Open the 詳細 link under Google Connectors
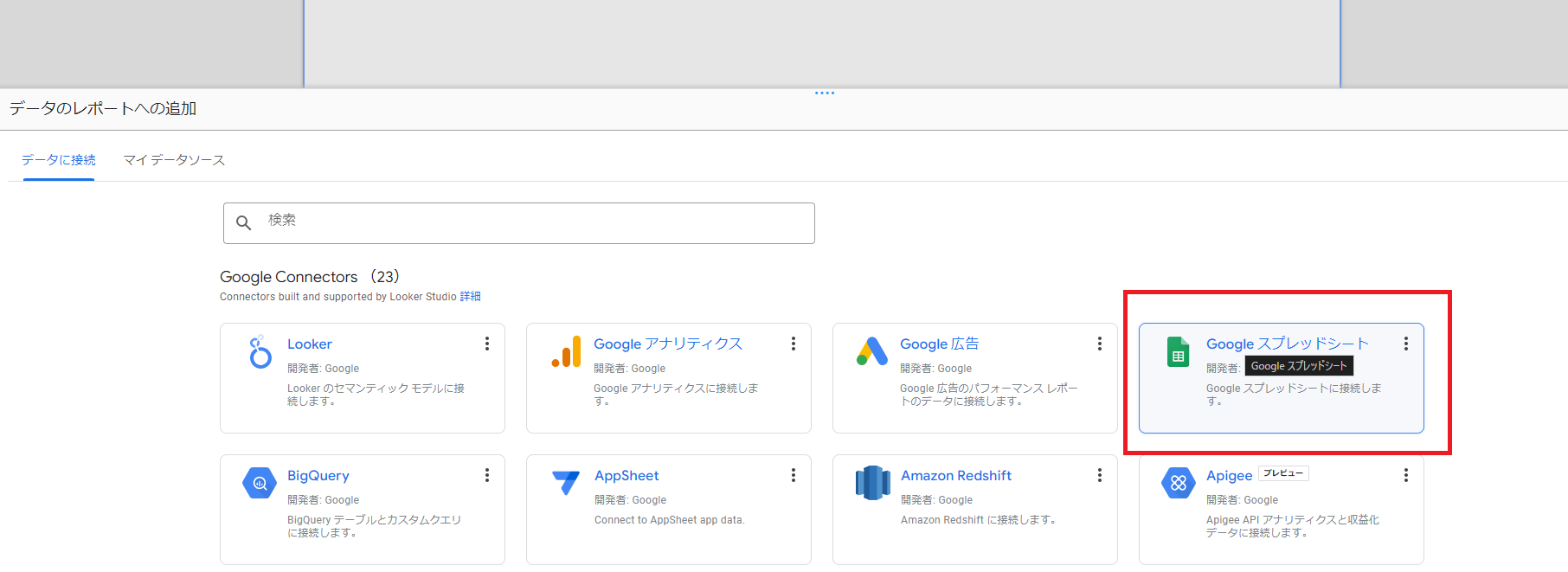The height and width of the screenshot is (572, 1568). tap(470, 297)
